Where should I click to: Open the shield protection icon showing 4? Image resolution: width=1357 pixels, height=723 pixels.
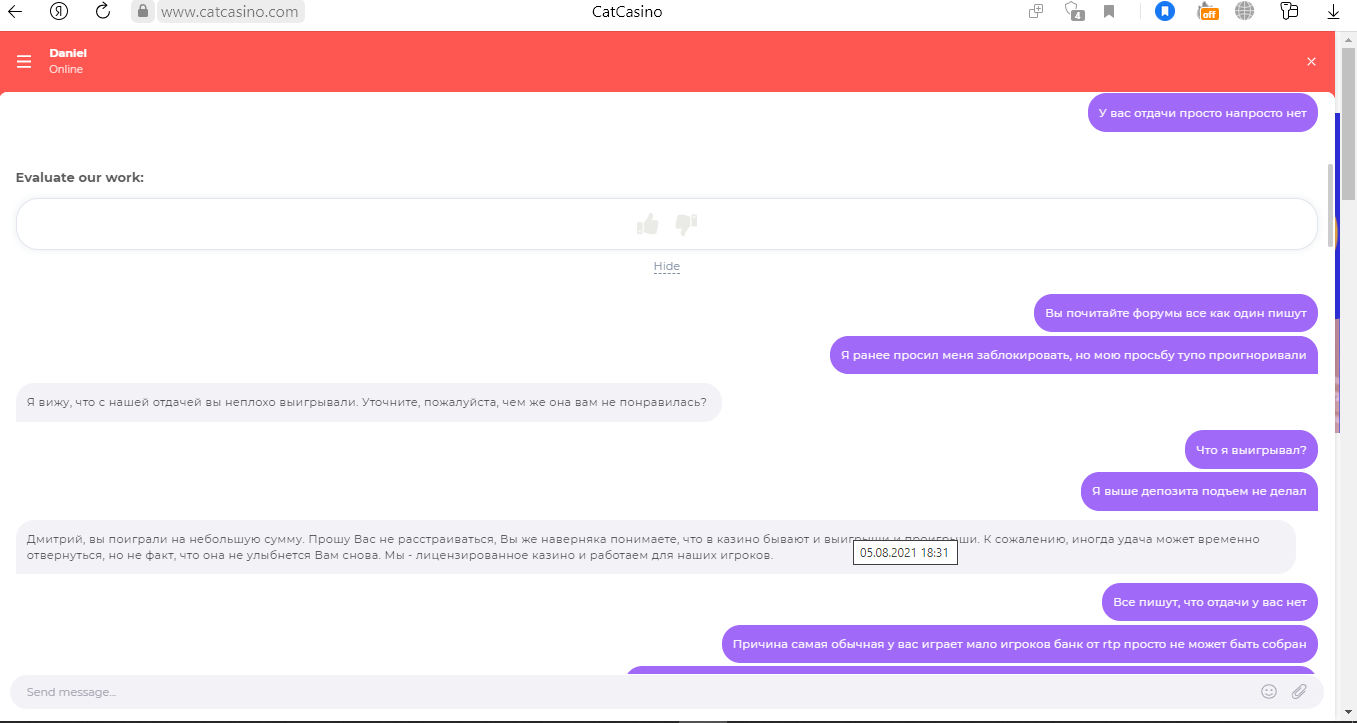coord(1075,12)
